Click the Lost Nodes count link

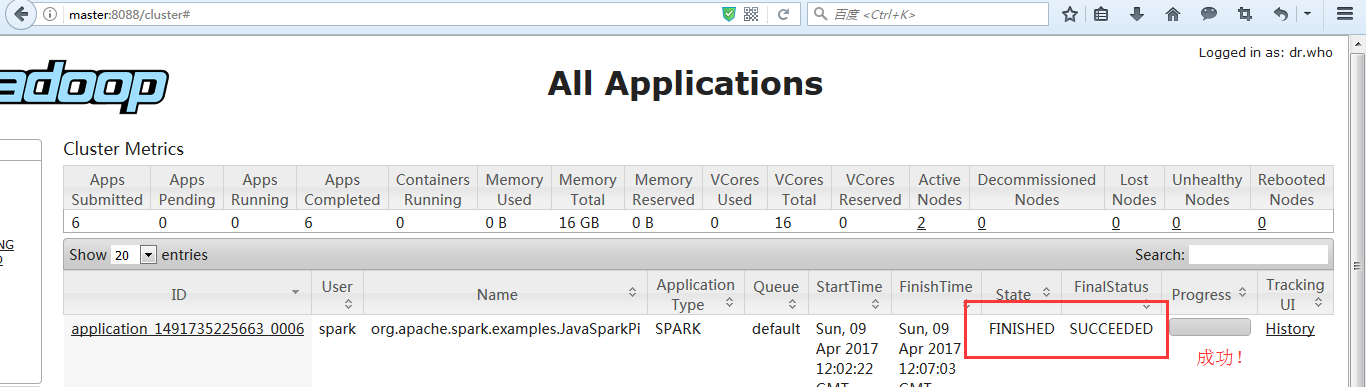(x=1116, y=223)
